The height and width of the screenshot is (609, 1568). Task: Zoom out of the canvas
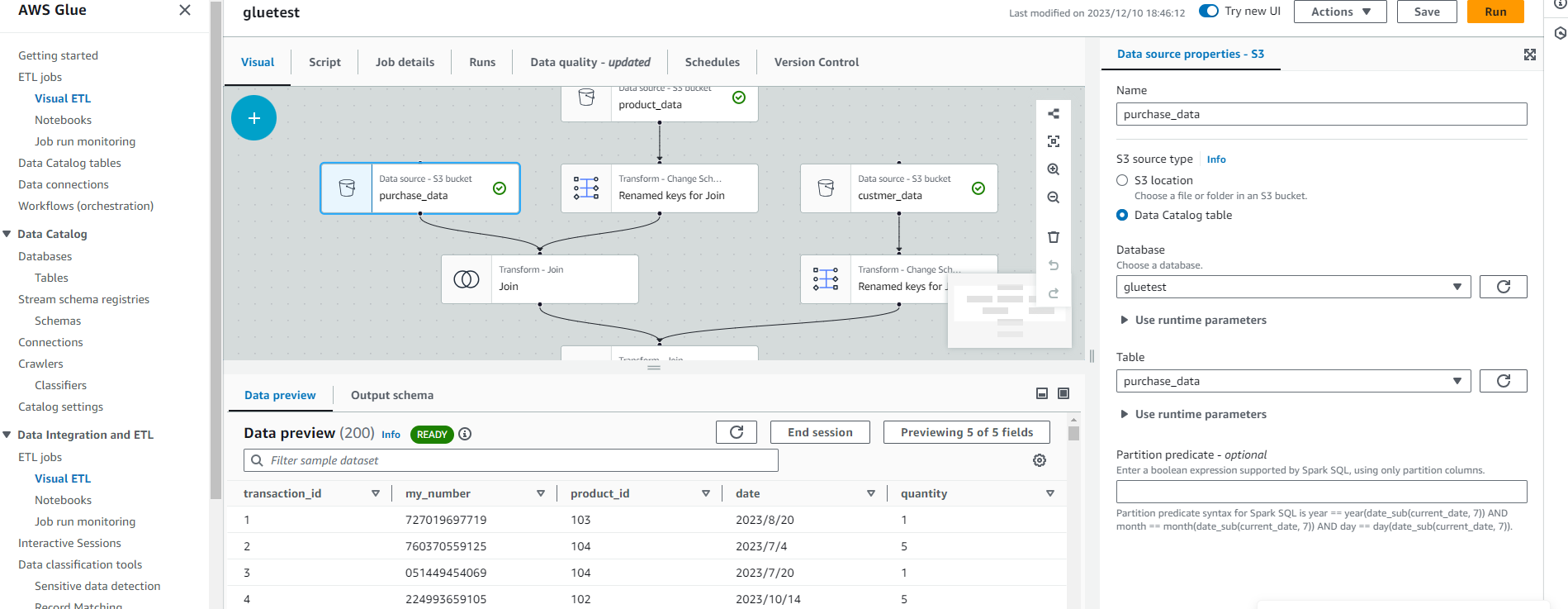point(1054,197)
